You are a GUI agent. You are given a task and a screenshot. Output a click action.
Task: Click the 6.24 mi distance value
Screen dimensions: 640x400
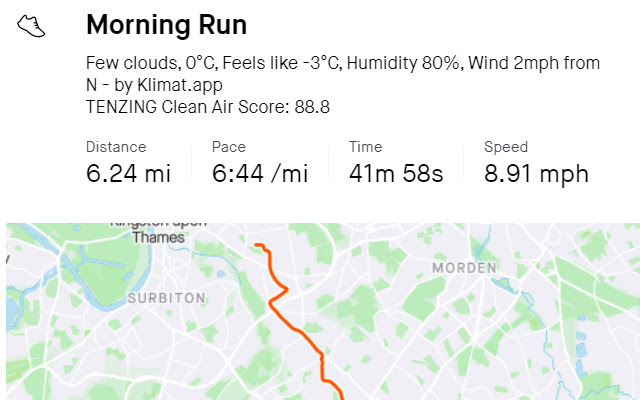pyautogui.click(x=128, y=173)
